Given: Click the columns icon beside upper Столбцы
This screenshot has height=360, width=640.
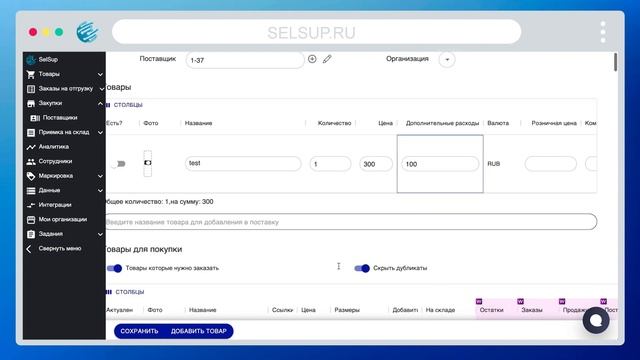Looking at the screenshot, I should tap(108, 105).
